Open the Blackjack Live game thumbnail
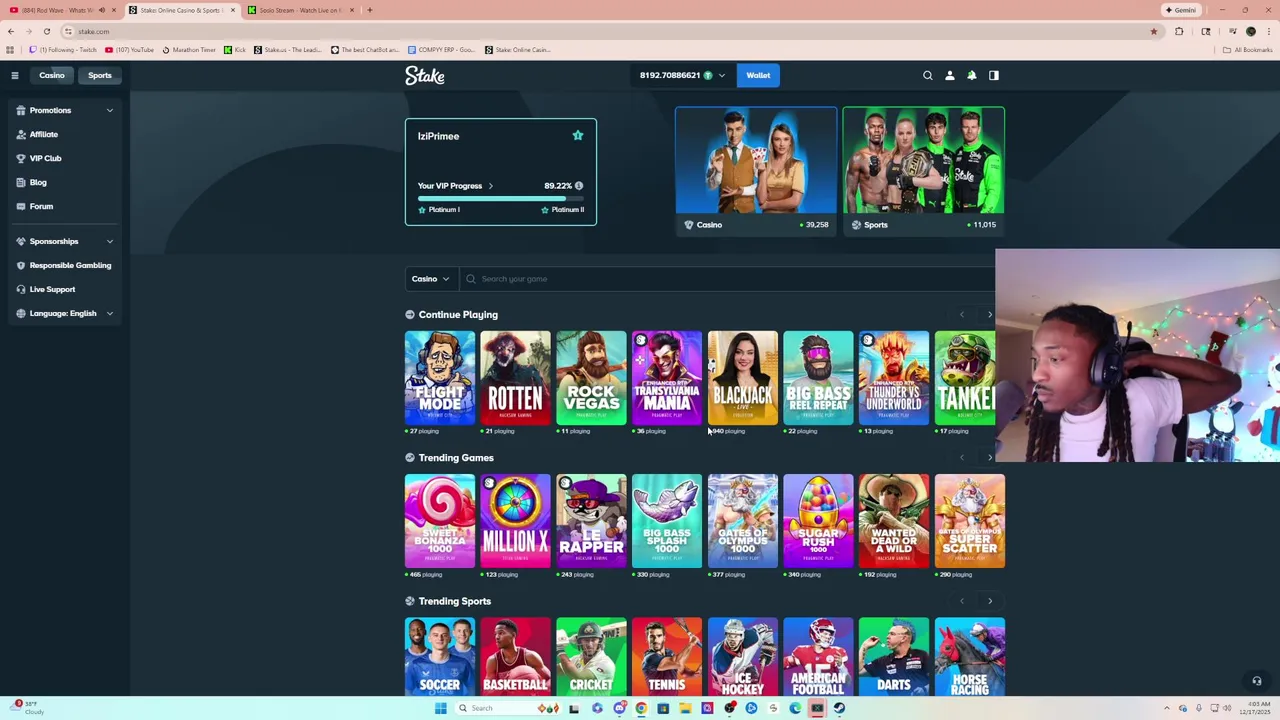1280x720 pixels. [x=743, y=378]
